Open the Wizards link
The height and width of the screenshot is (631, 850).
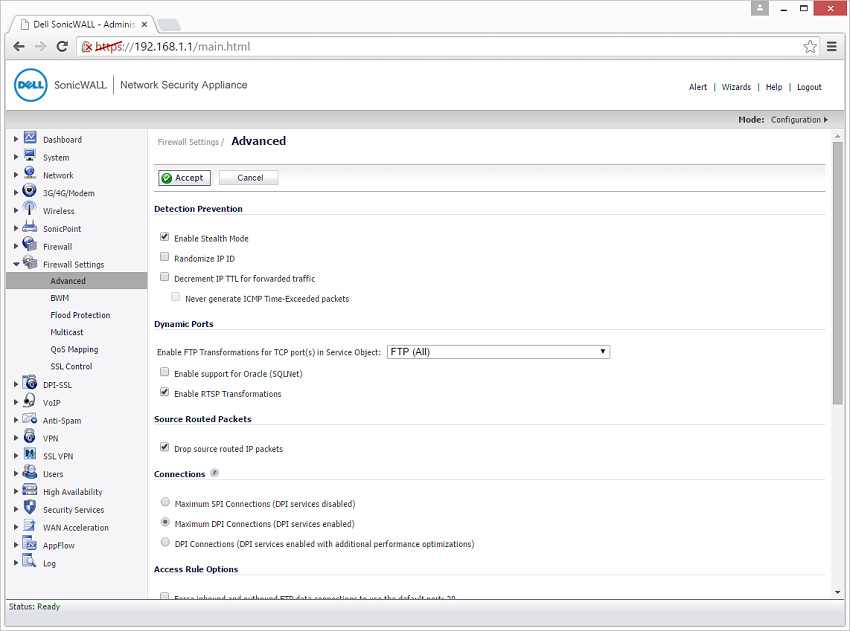pyautogui.click(x=736, y=87)
